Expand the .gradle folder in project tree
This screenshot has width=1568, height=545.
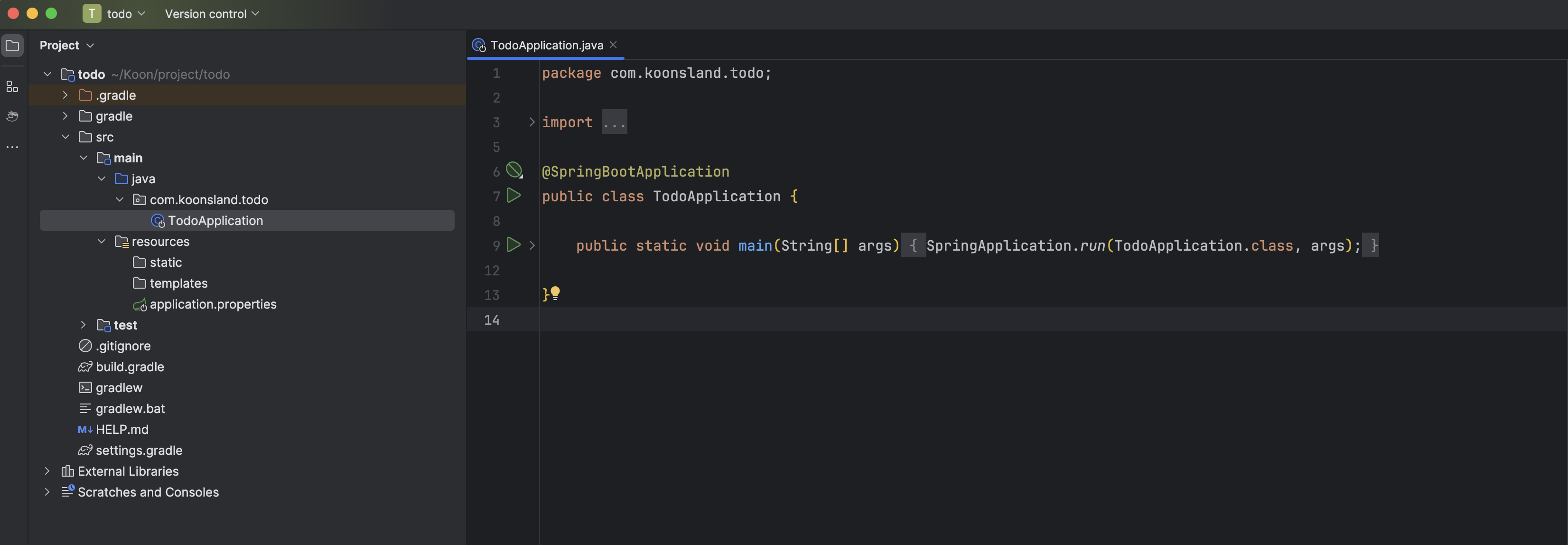(x=65, y=95)
